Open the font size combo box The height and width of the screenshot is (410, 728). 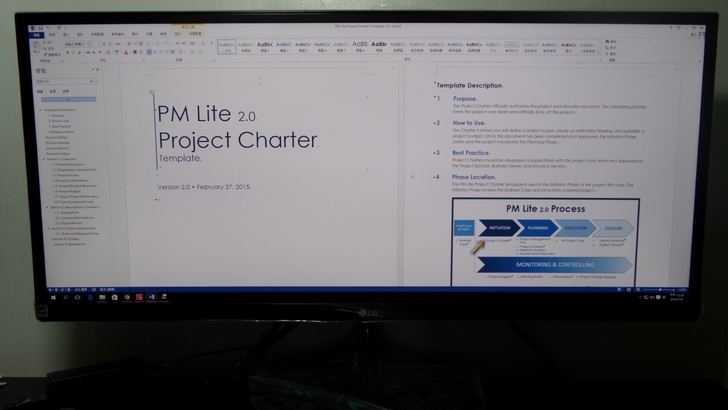[94, 44]
